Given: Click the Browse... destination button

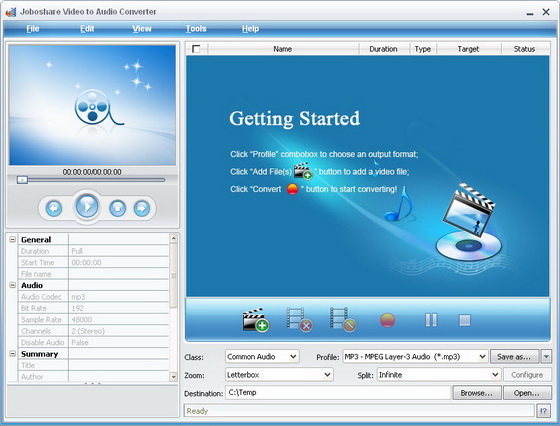Looking at the screenshot, I should click(477, 393).
